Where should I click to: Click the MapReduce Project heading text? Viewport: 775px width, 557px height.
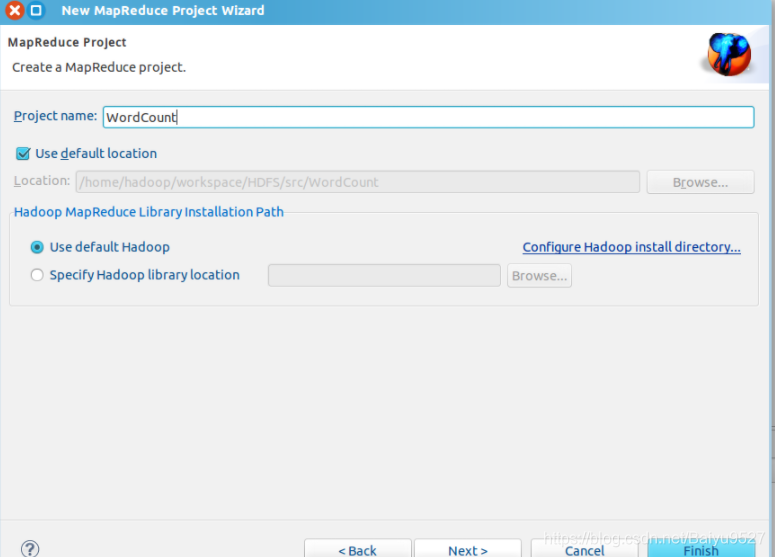click(67, 43)
